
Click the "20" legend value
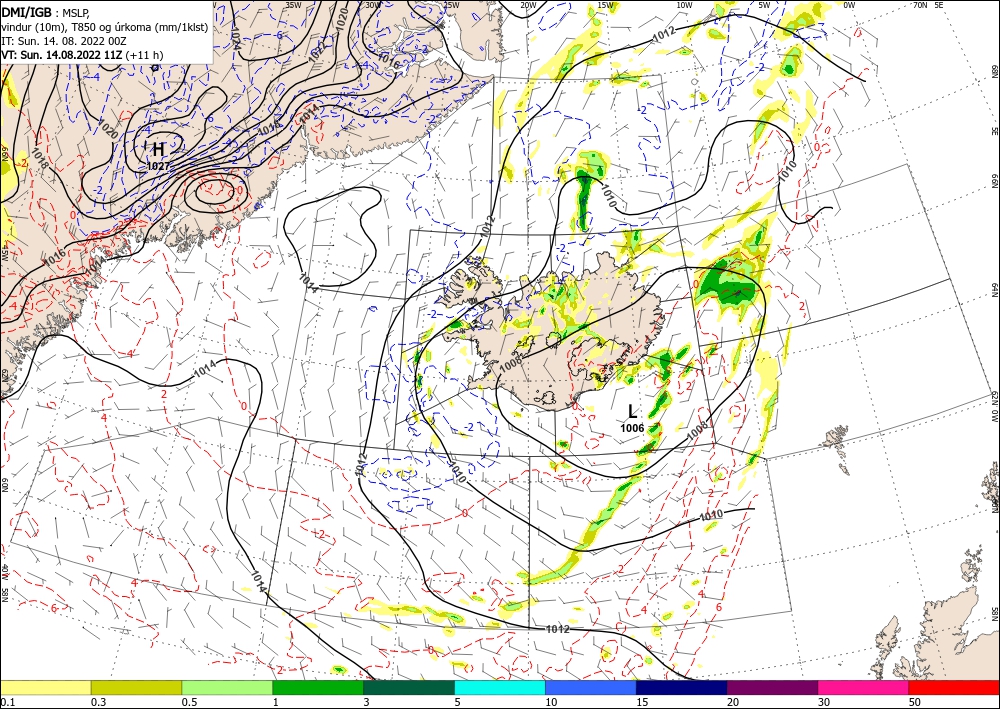click(733, 702)
